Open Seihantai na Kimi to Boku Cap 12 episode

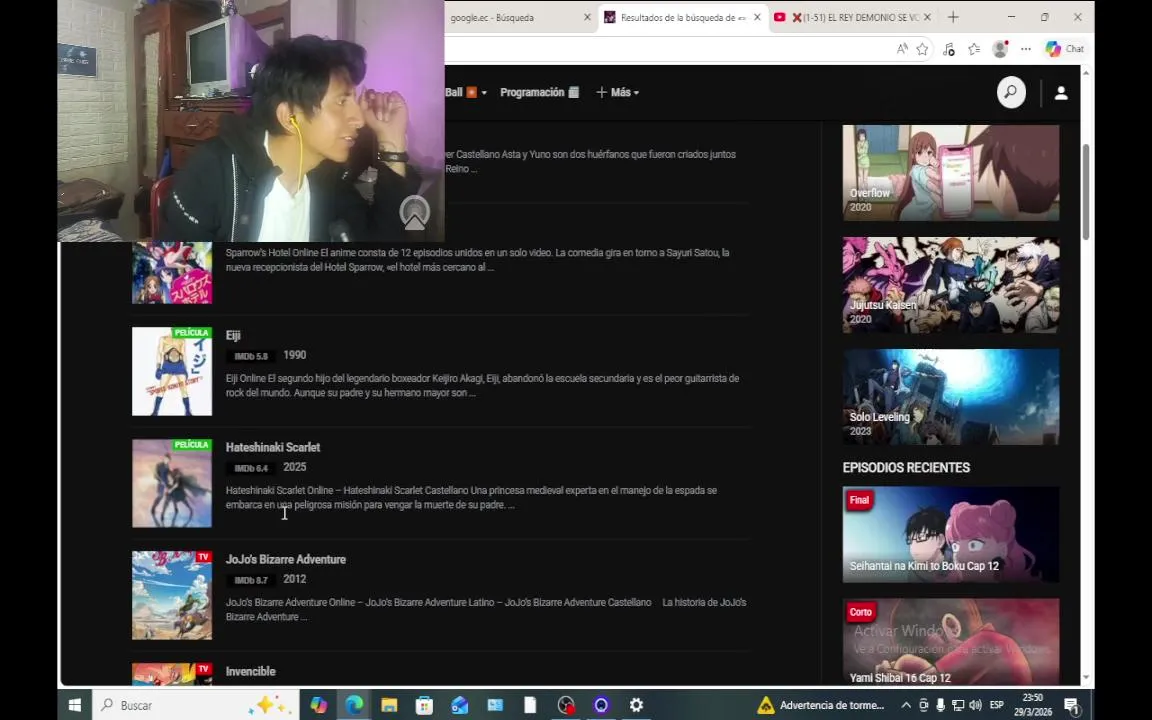[x=951, y=534]
